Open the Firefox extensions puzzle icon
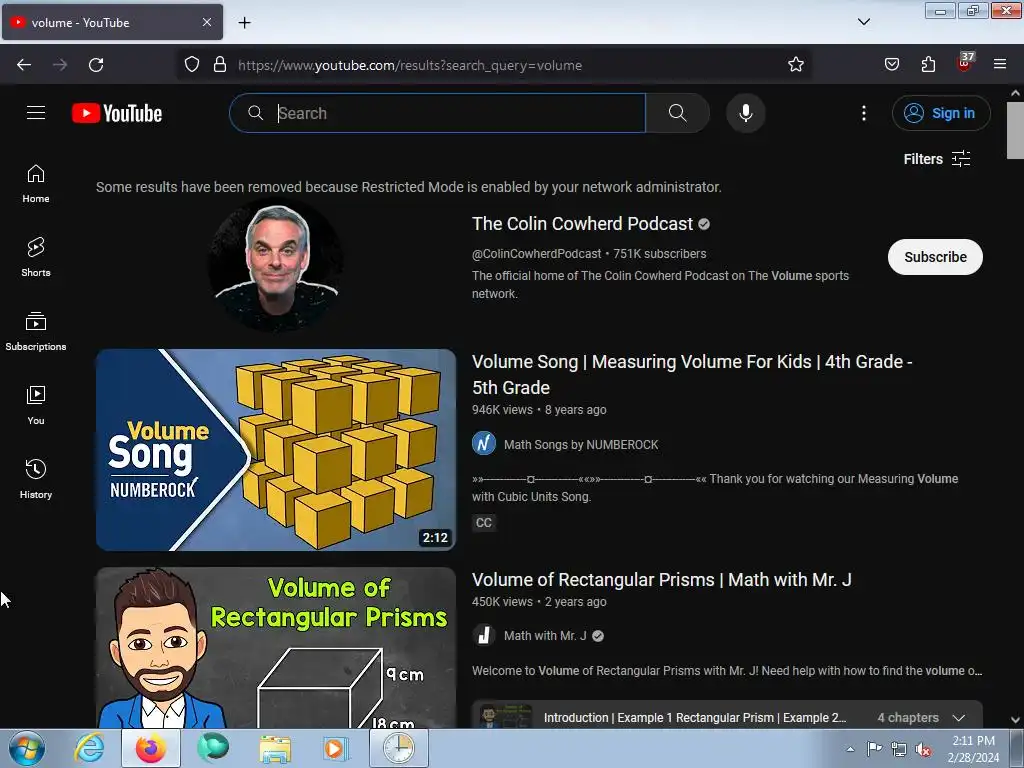Image resolution: width=1024 pixels, height=768 pixels. (928, 65)
